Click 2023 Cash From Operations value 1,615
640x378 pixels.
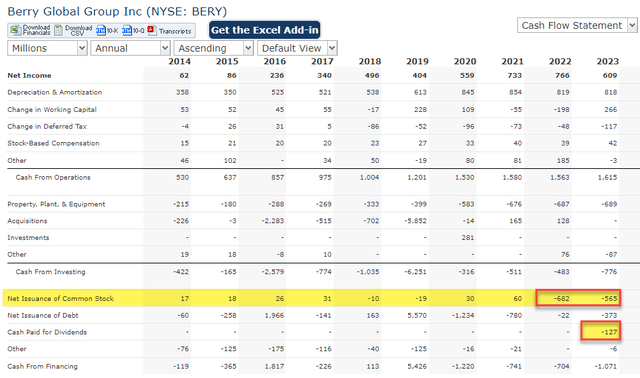click(607, 177)
